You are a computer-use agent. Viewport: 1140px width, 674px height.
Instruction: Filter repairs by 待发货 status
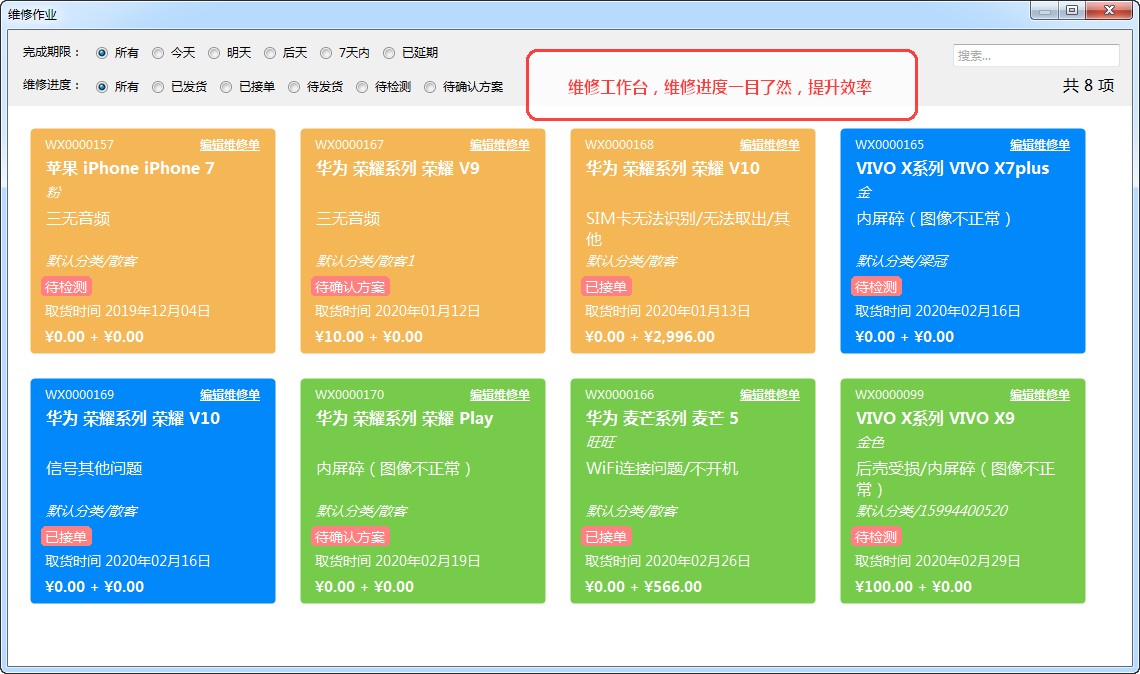coord(294,87)
